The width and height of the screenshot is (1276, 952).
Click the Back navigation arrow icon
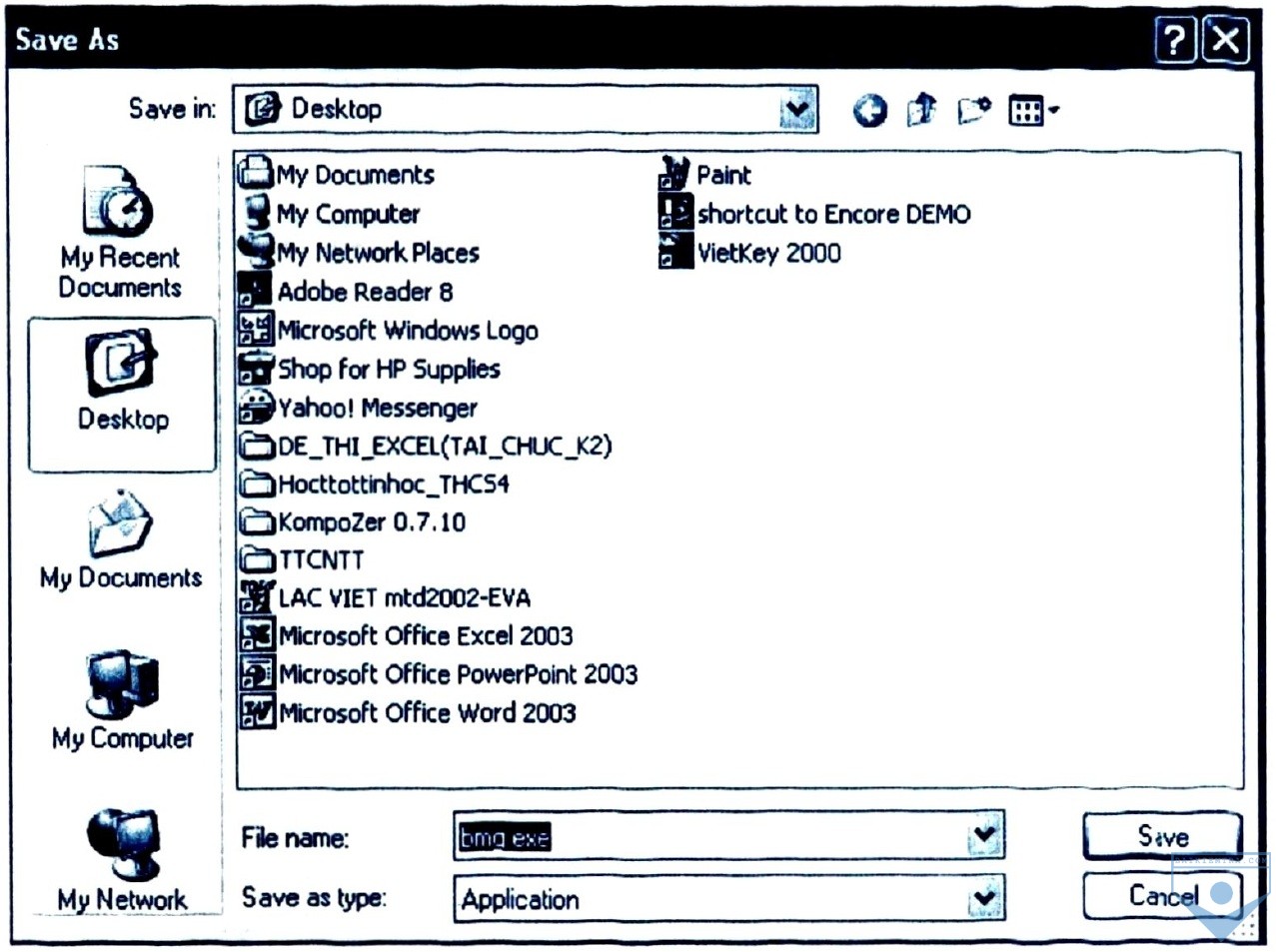pos(869,110)
